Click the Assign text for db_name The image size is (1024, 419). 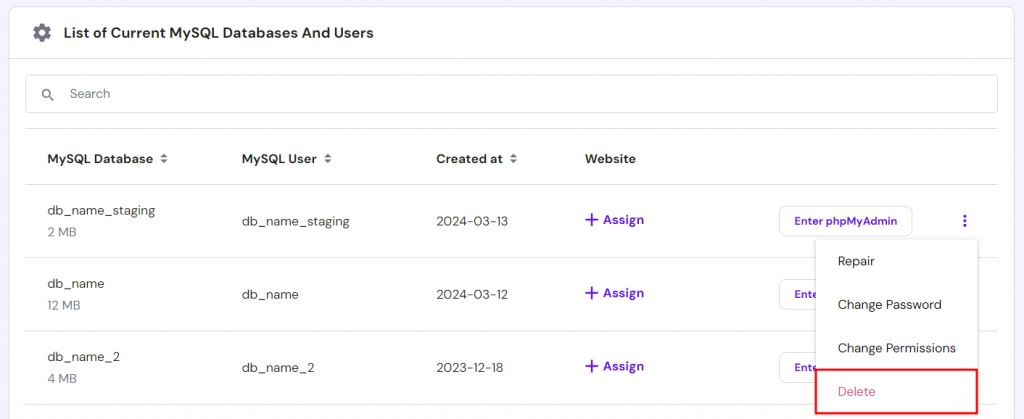pyautogui.click(x=623, y=293)
